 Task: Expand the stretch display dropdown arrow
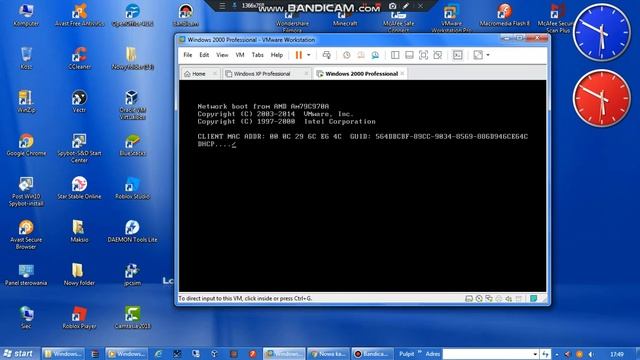point(488,55)
